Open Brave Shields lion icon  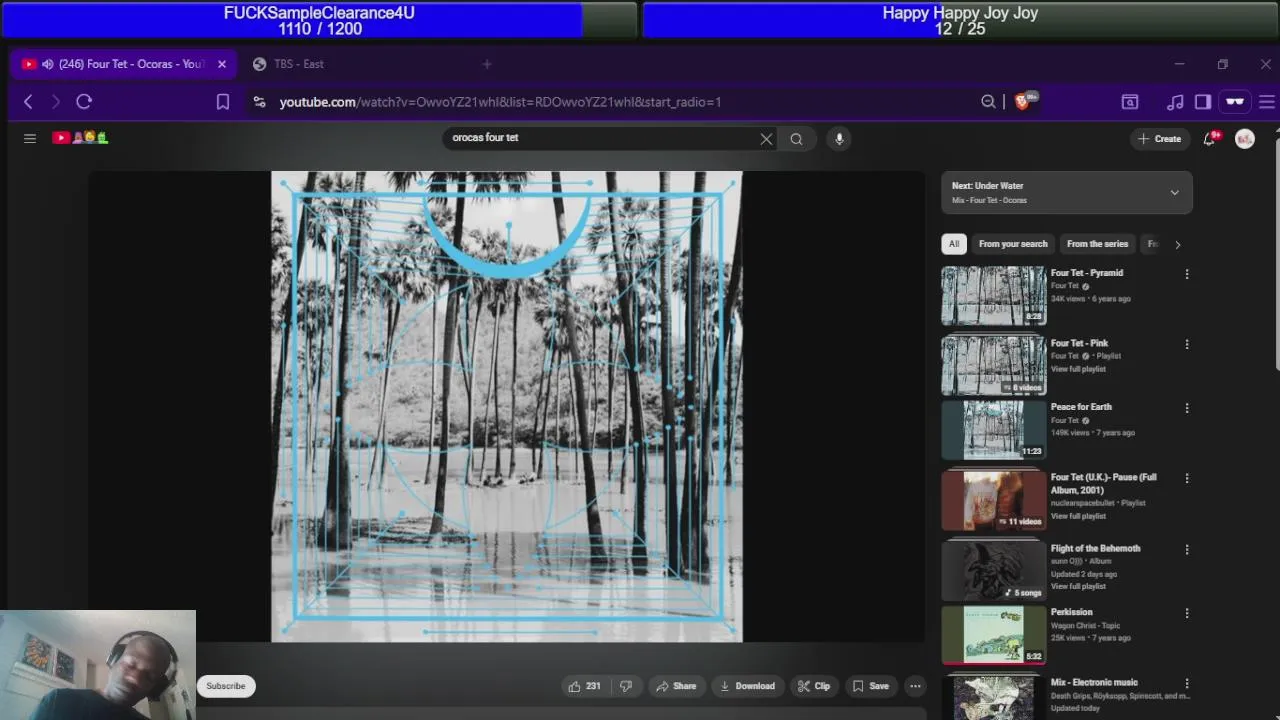pos(1022,102)
